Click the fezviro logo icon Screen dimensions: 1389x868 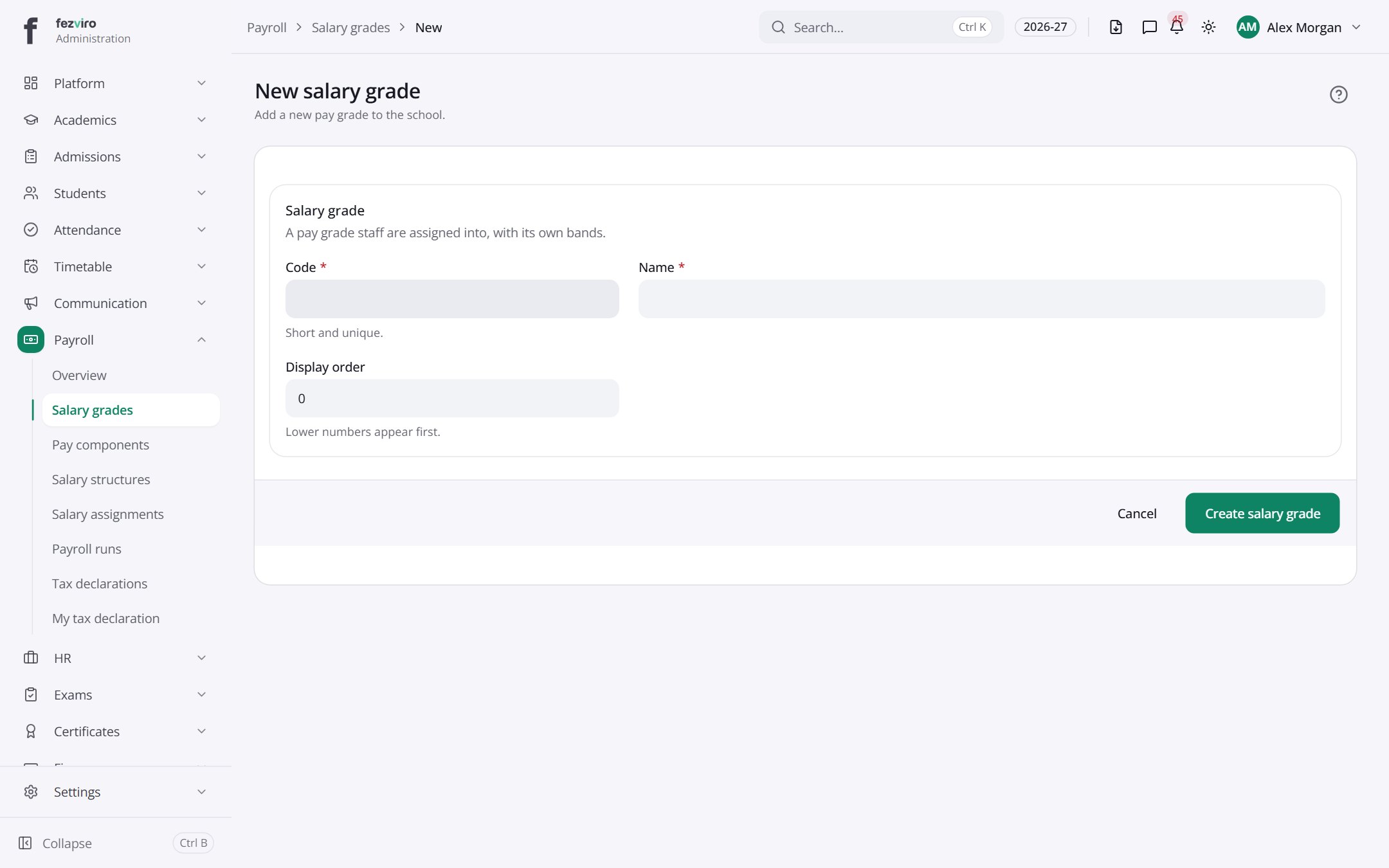tap(30, 30)
